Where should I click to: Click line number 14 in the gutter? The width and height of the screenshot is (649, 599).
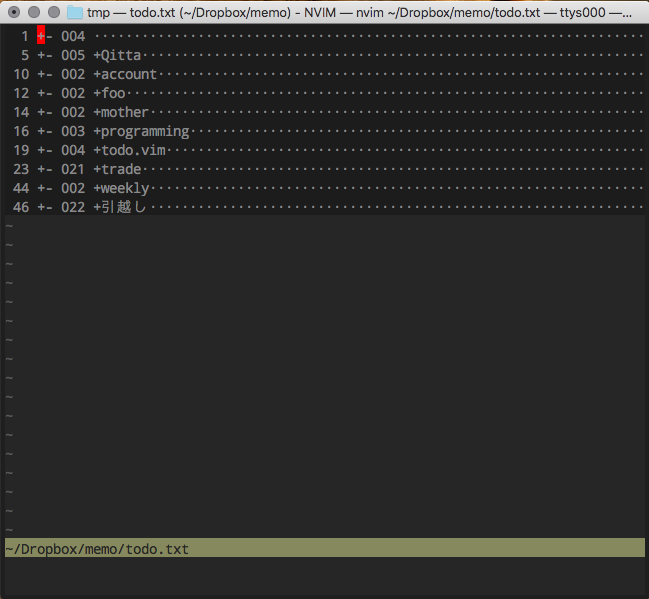coord(21,113)
